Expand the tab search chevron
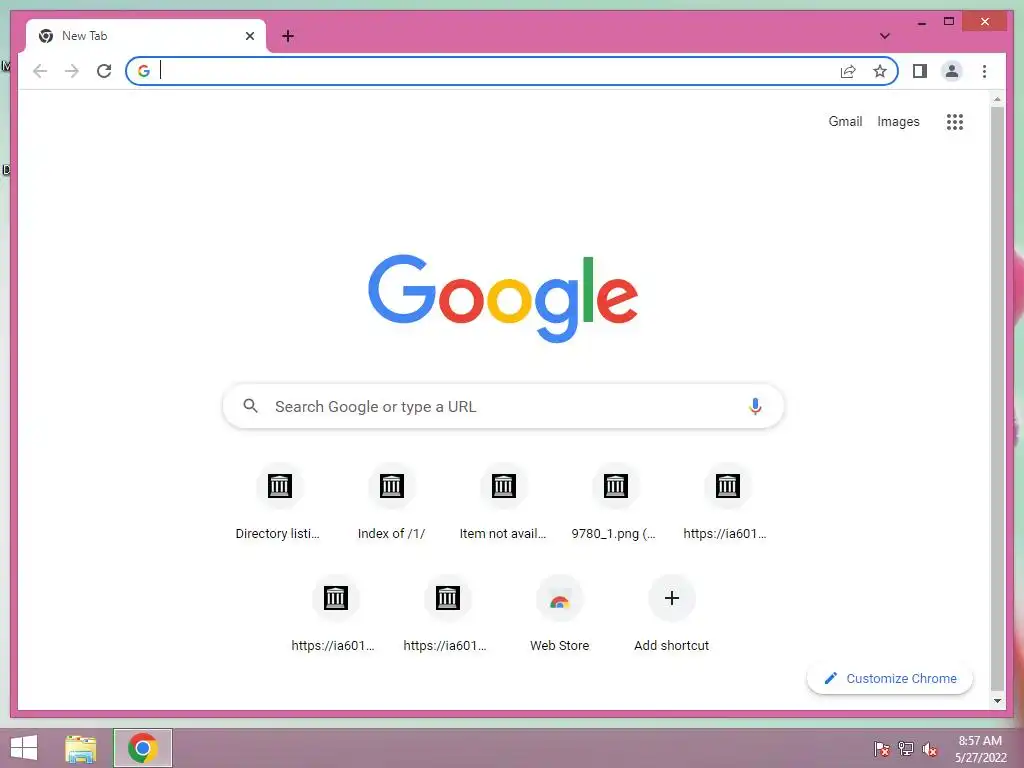This screenshot has width=1024, height=768. point(884,36)
